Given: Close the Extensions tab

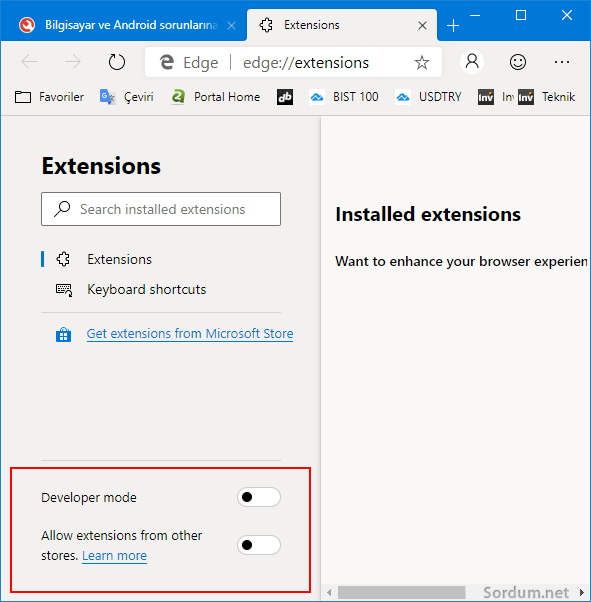Looking at the screenshot, I should coord(422,26).
